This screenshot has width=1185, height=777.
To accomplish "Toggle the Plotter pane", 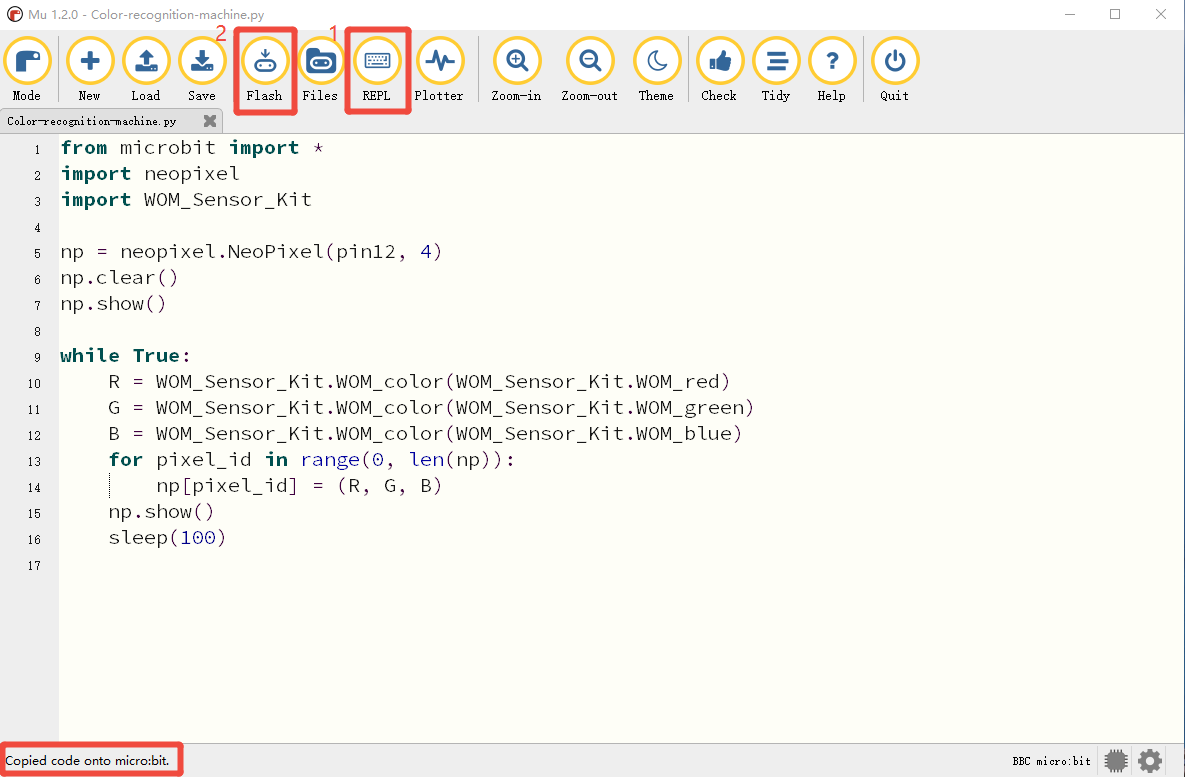I will point(439,70).
